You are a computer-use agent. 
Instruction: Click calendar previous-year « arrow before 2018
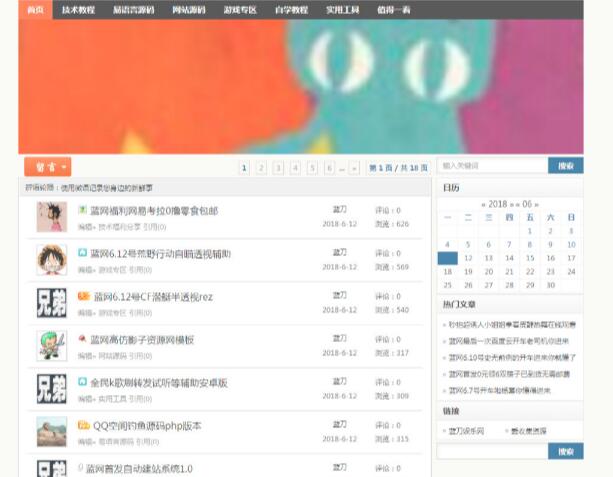pyautogui.click(x=483, y=204)
